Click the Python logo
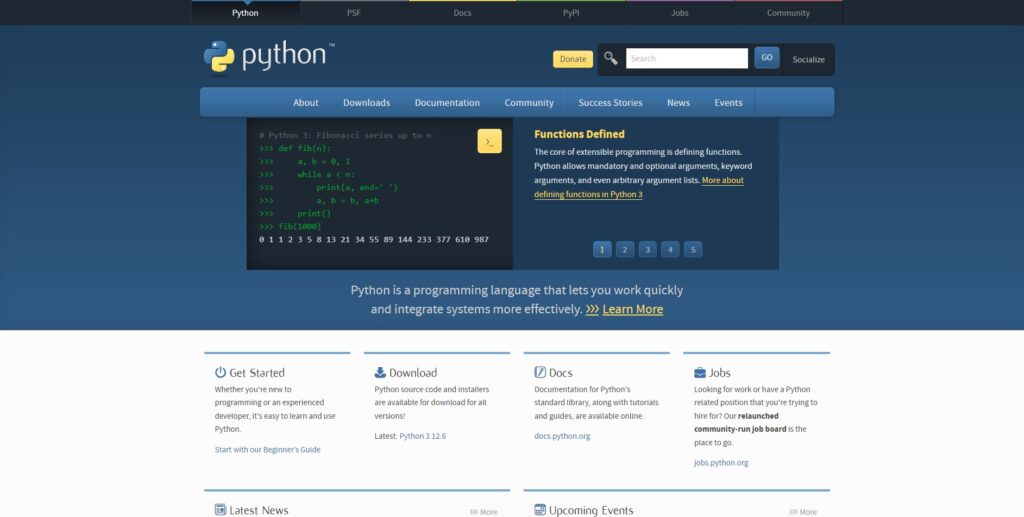Image resolution: width=1024 pixels, height=517 pixels. pos(268,57)
